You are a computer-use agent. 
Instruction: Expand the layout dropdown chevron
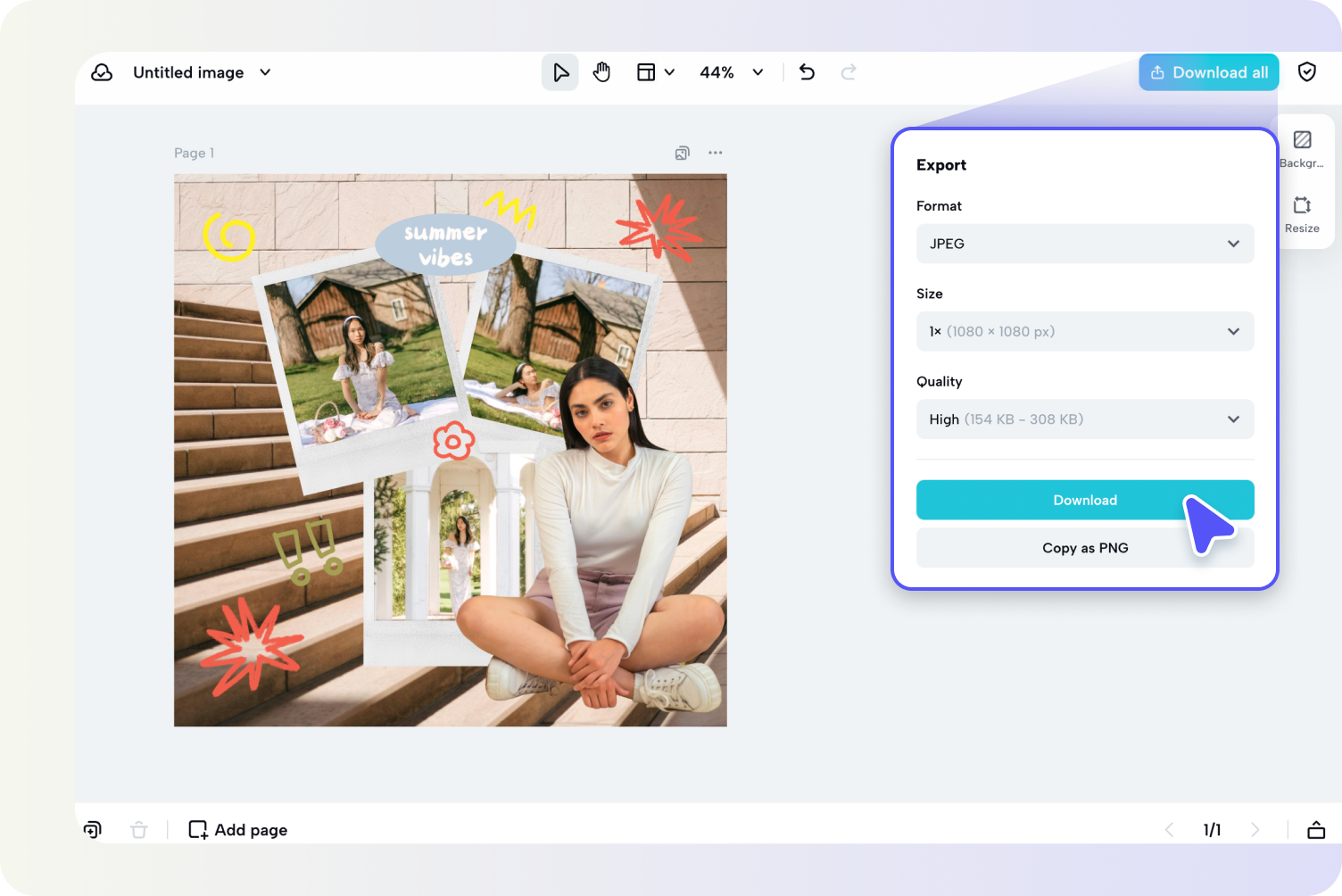pyautogui.click(x=669, y=72)
